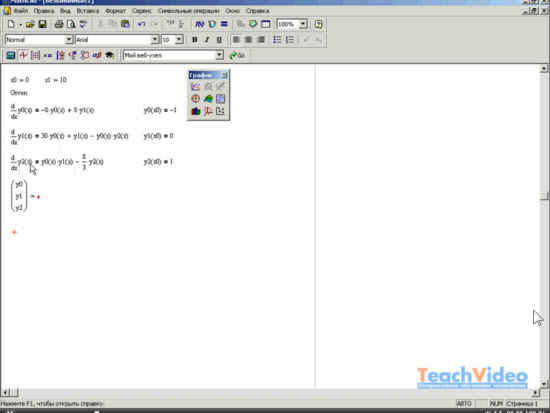Click the Go button

pos(237,55)
